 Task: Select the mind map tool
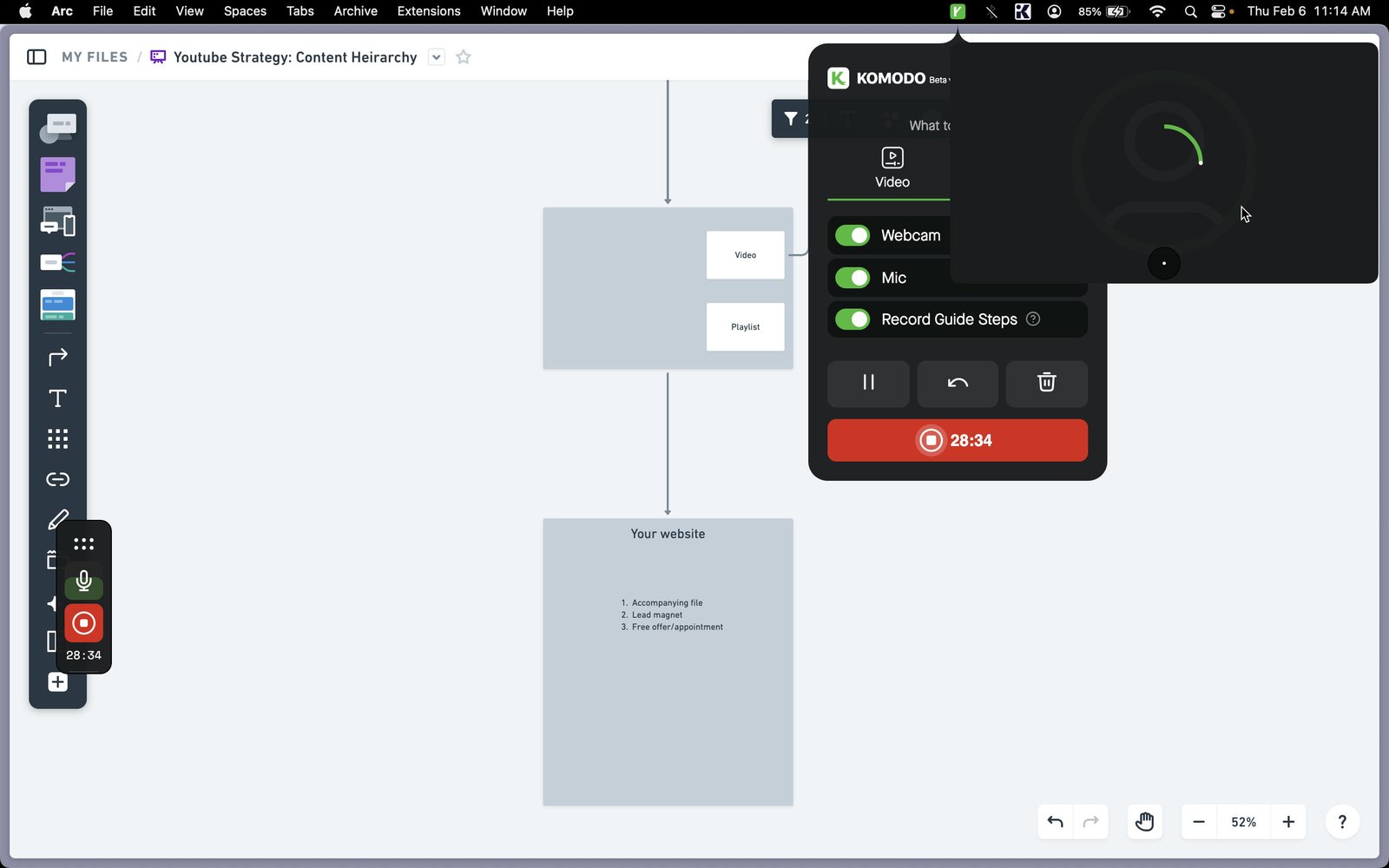pyautogui.click(x=57, y=262)
